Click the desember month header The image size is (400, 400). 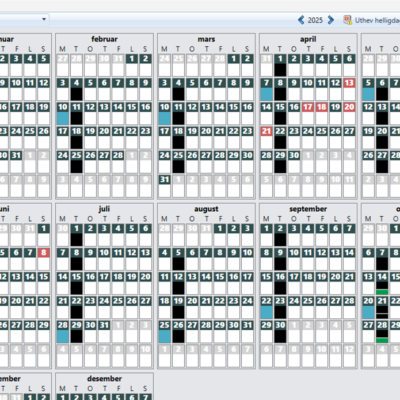point(104,379)
